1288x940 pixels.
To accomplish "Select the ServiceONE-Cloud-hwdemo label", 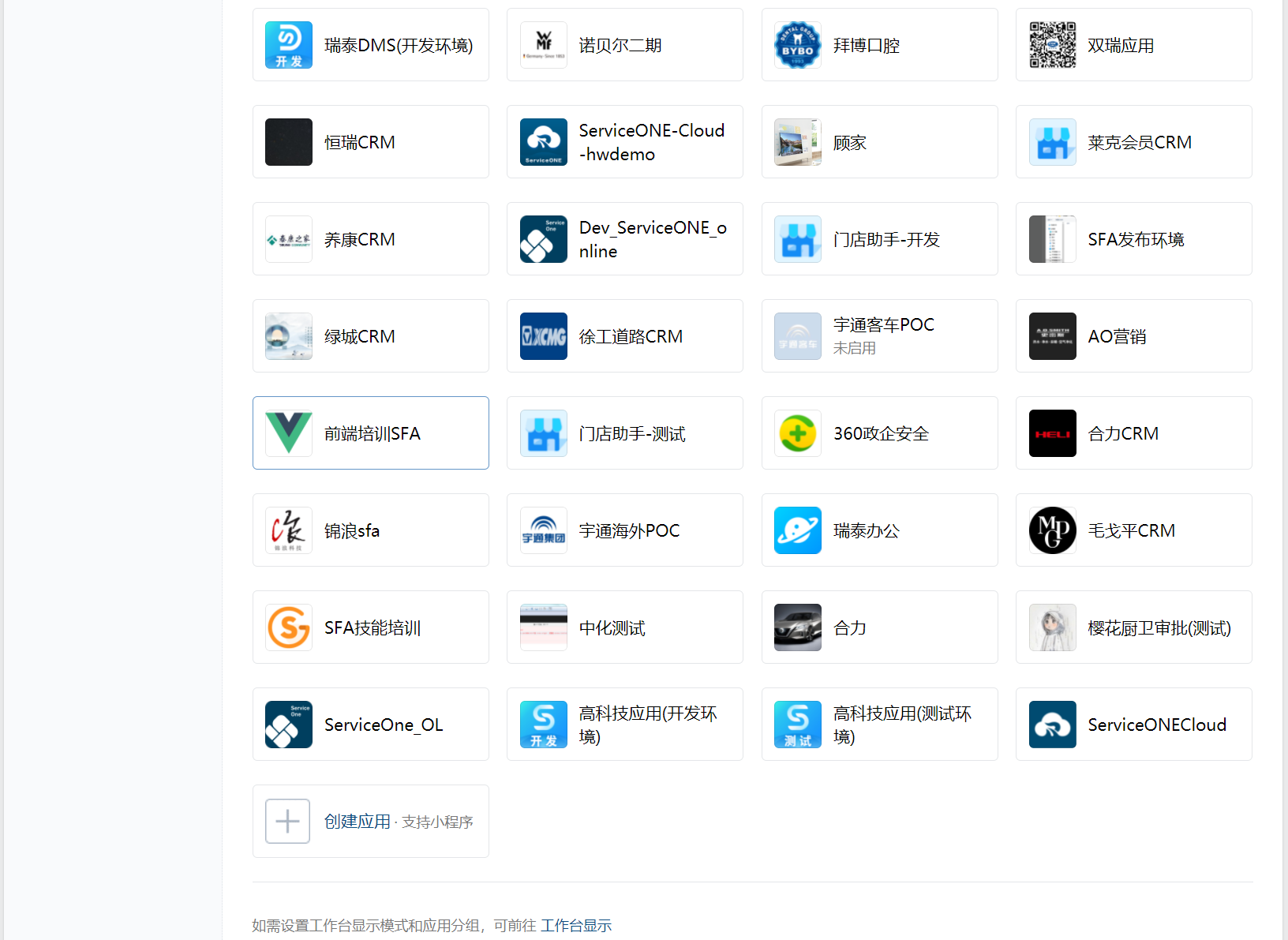I will pyautogui.click(x=652, y=142).
